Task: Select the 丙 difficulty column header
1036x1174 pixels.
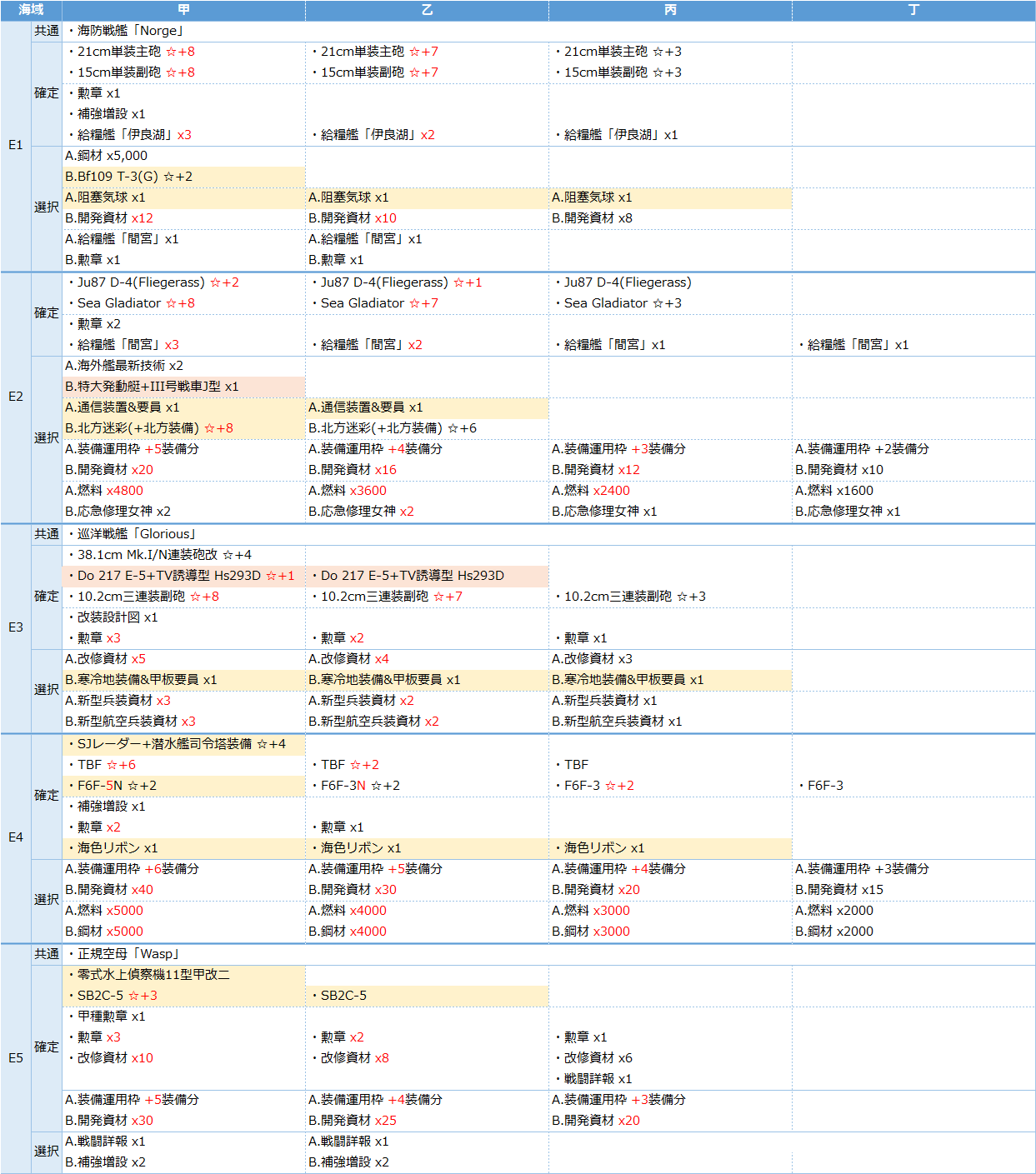Action: click(x=670, y=10)
